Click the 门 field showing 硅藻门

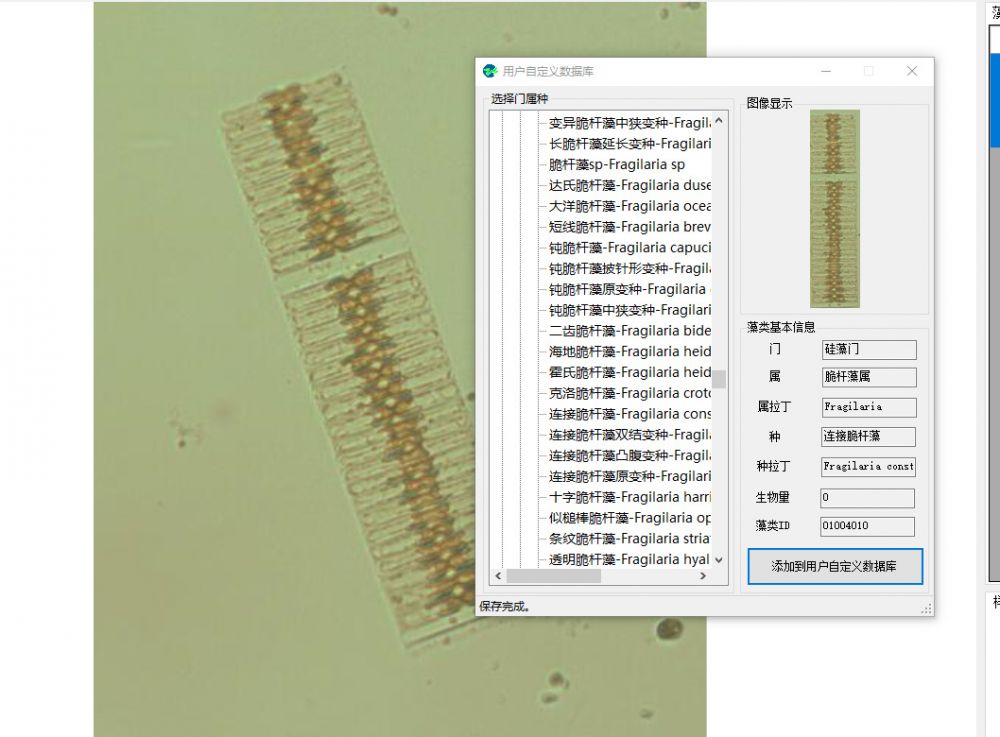tap(867, 350)
